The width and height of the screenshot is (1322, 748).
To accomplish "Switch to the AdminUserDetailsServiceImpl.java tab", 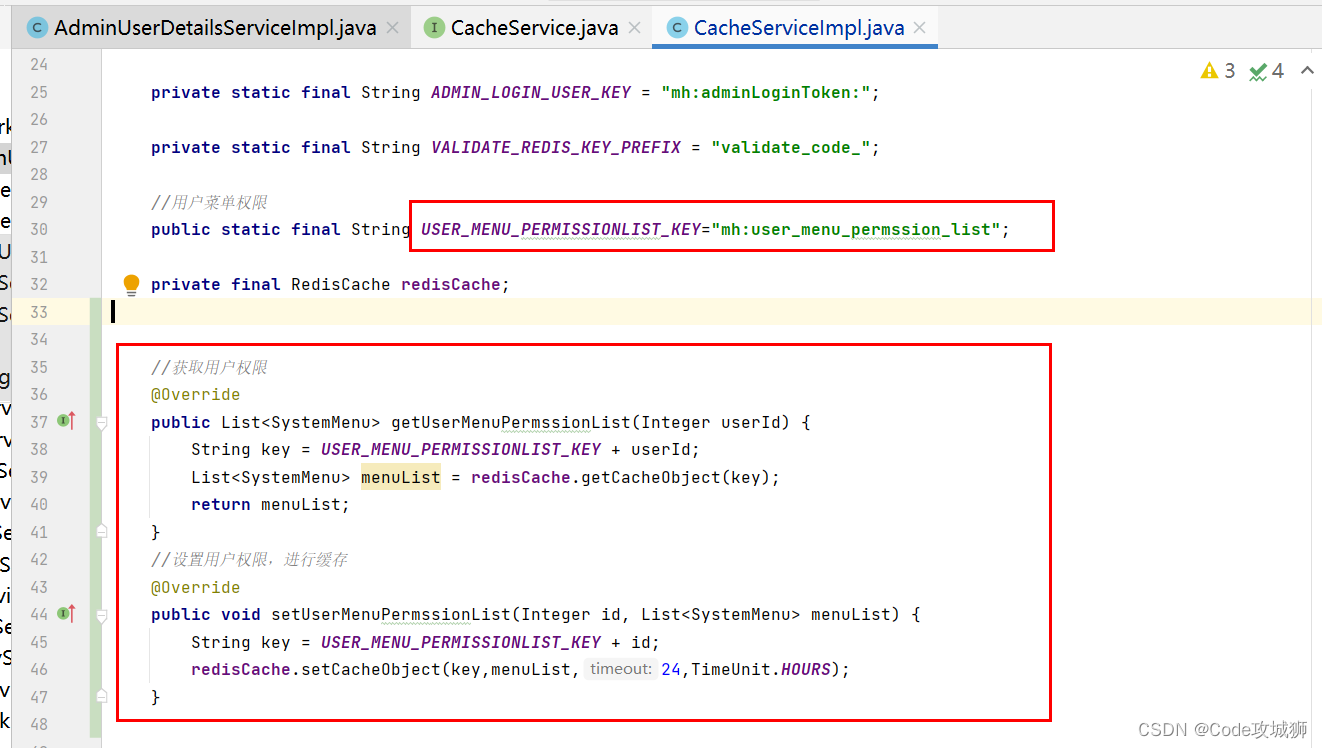I will tap(215, 28).
